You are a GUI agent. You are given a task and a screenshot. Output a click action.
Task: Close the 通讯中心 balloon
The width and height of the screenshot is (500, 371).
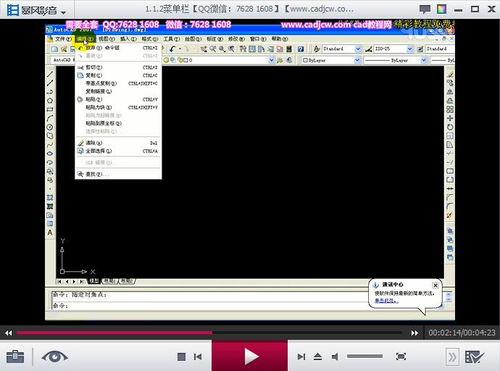[x=435, y=285]
